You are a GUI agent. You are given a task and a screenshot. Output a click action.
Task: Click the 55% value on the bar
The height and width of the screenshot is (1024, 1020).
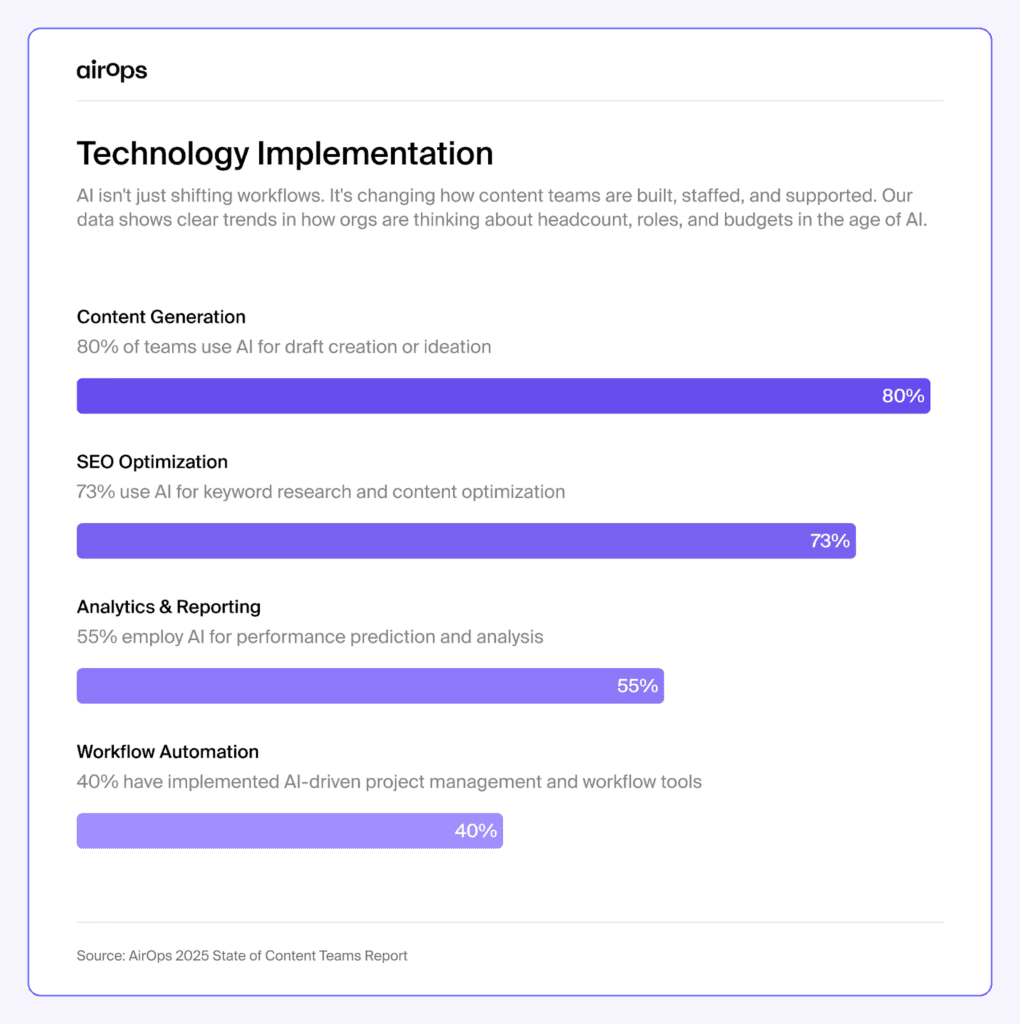point(637,686)
